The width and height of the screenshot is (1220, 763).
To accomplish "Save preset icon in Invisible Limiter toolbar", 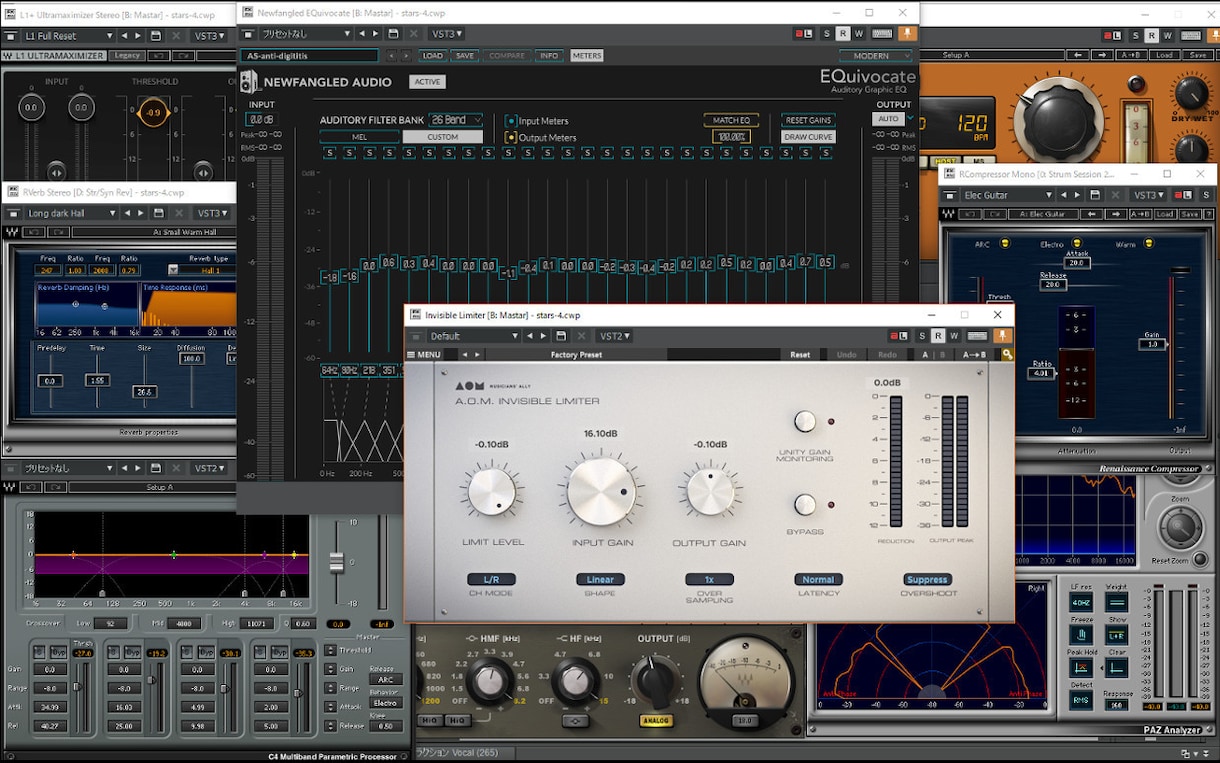I will (561, 336).
